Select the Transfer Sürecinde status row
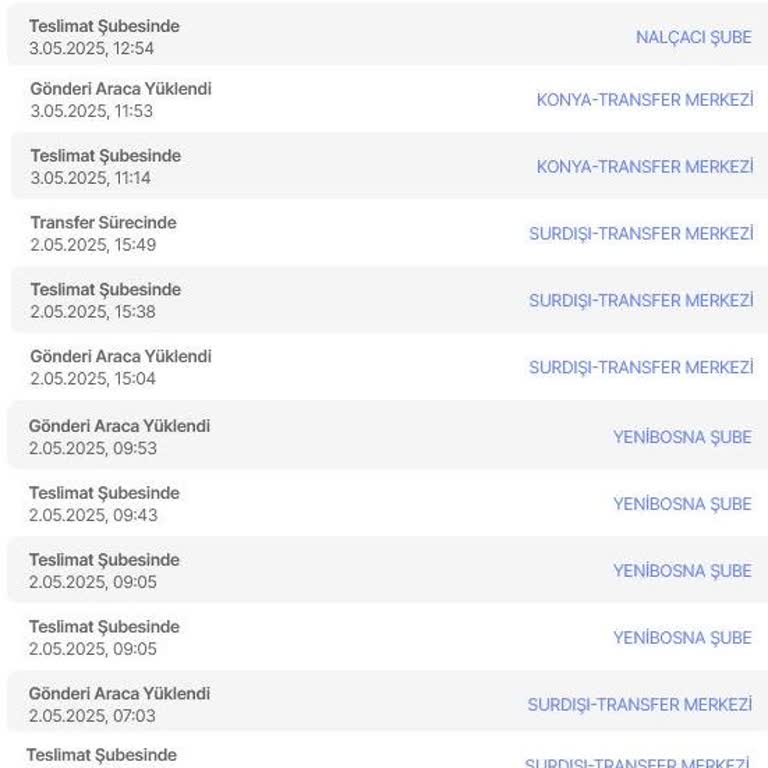 [x=103, y=223]
